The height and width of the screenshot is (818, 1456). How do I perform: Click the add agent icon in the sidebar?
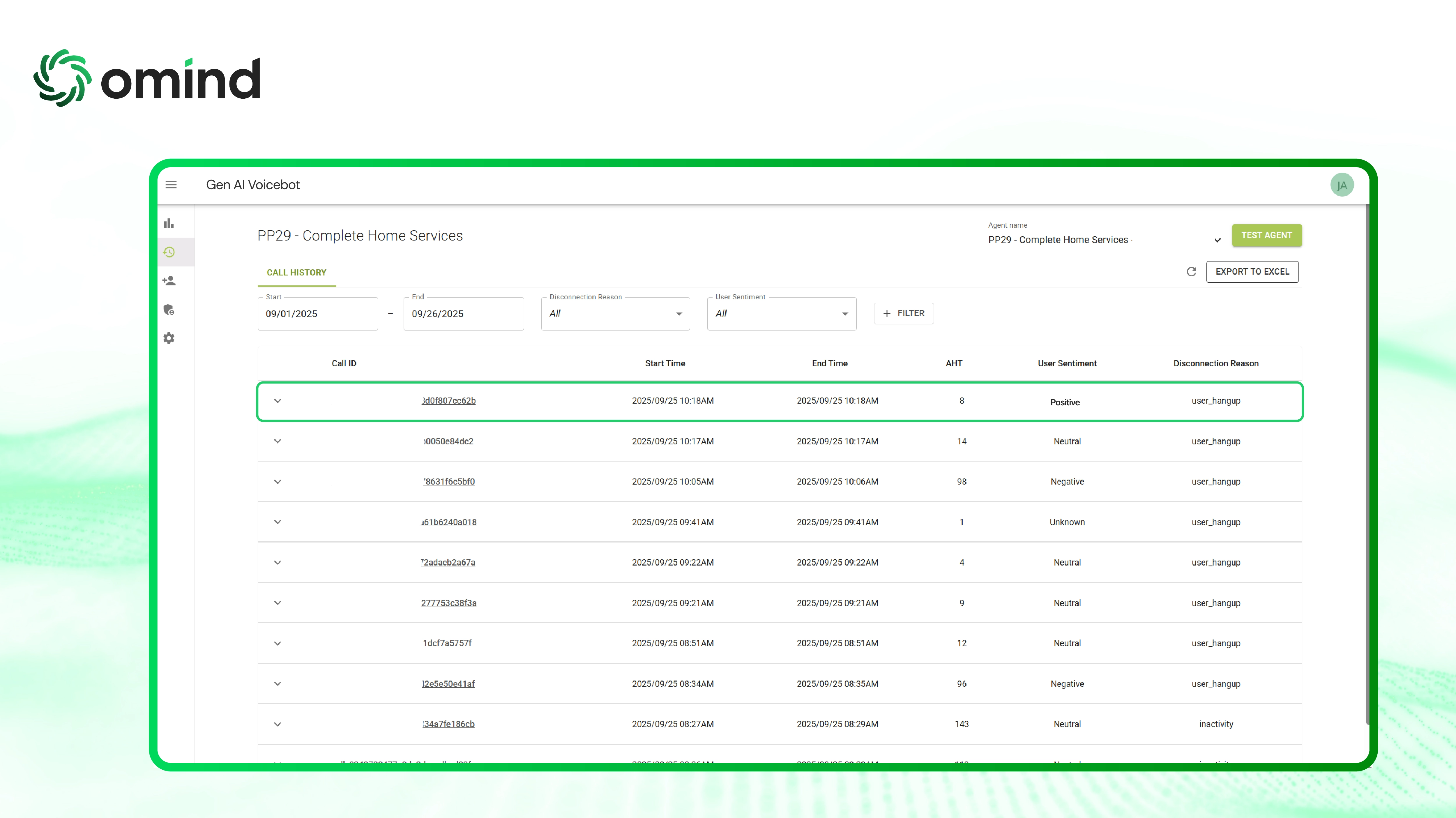click(168, 280)
